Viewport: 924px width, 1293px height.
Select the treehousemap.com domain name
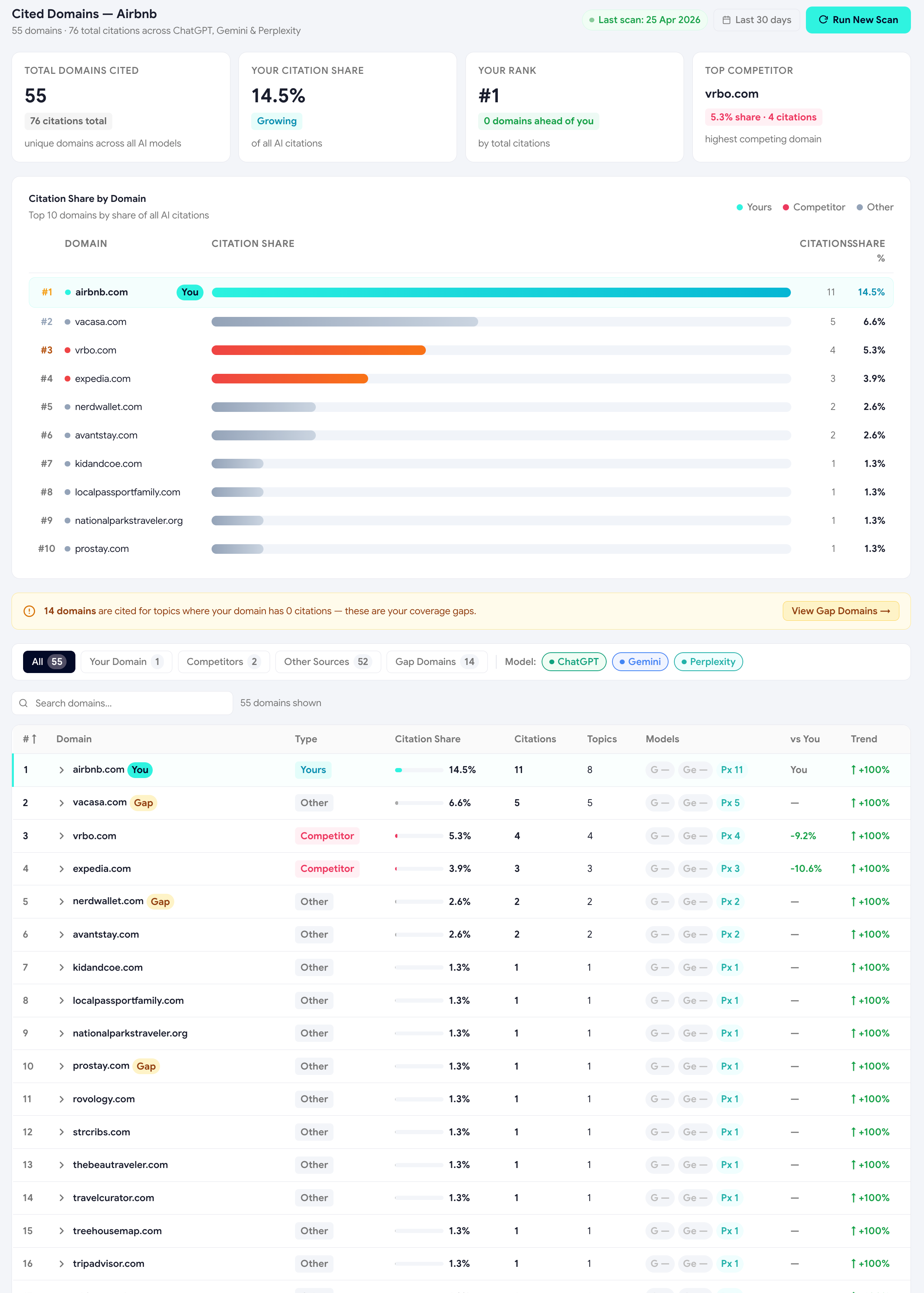click(117, 1231)
